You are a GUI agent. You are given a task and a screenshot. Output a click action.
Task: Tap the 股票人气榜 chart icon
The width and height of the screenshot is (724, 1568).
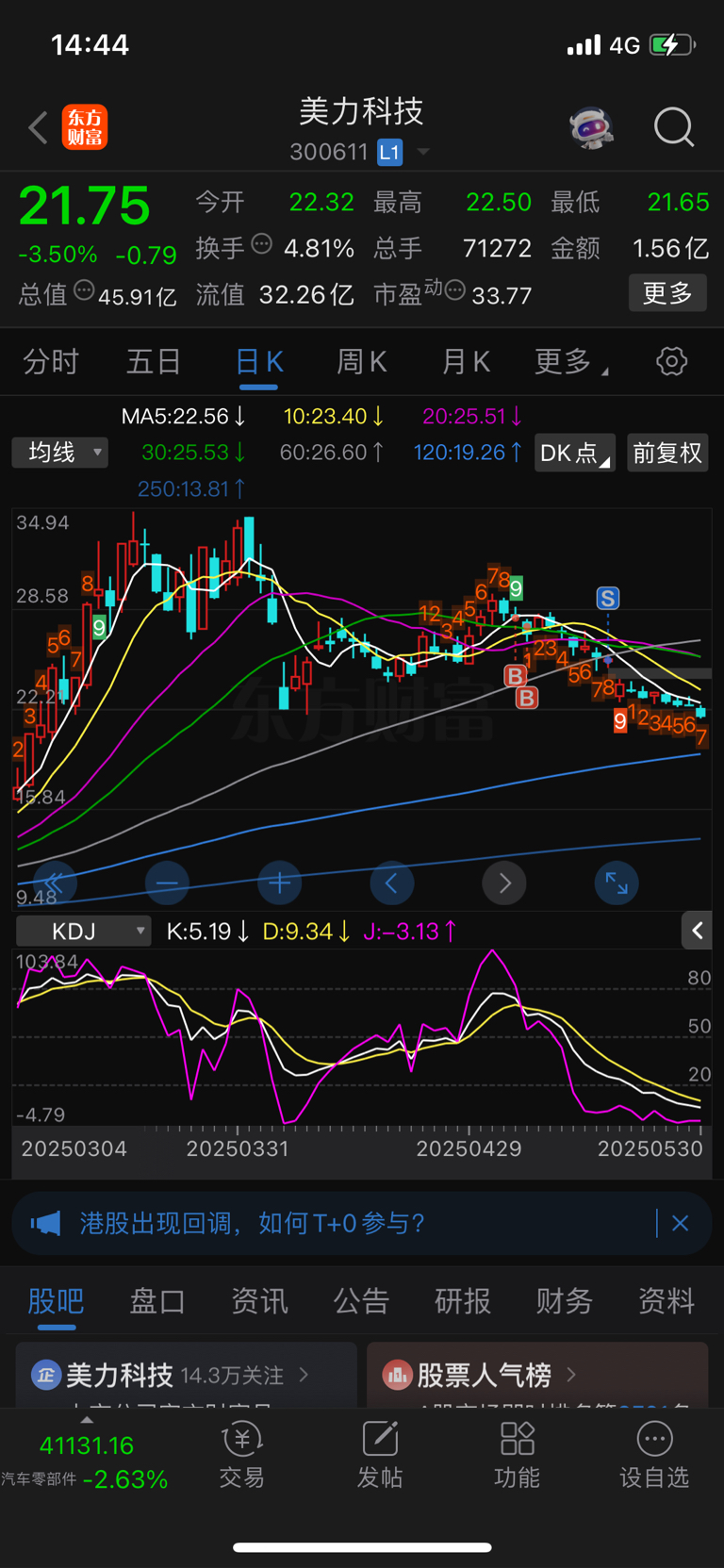(397, 1376)
